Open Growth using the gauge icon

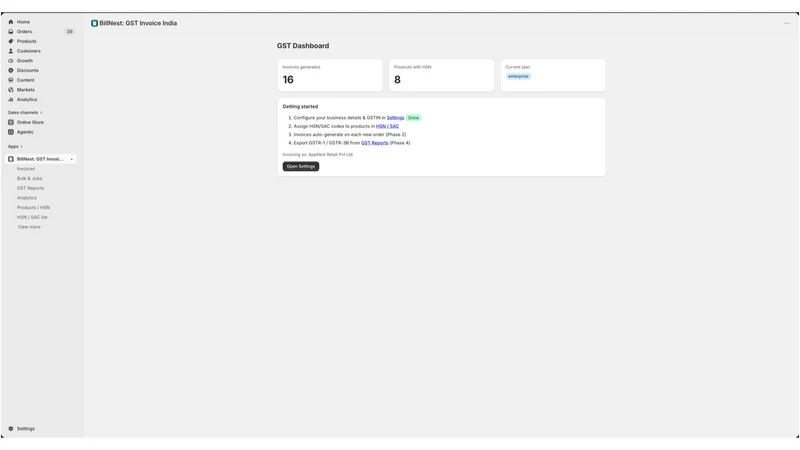pyautogui.click(x=11, y=61)
